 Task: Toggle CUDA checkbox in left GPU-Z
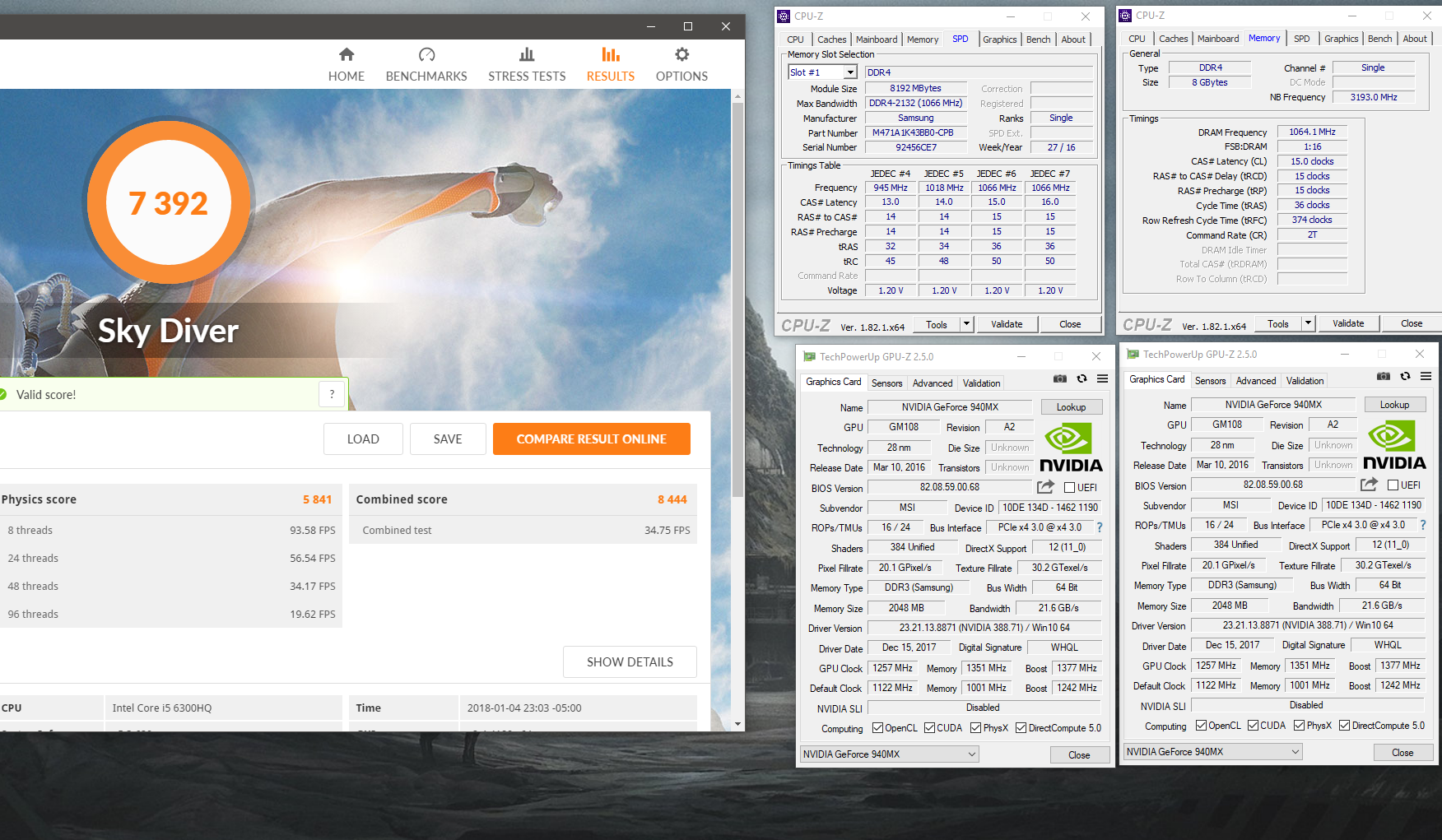pos(929,728)
